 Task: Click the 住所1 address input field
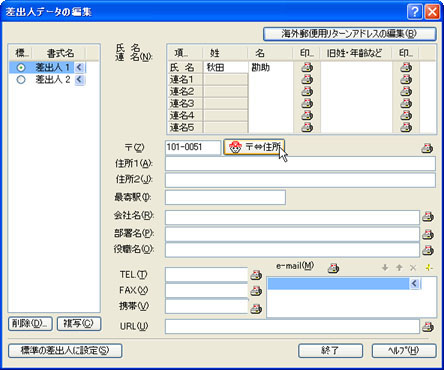point(300,164)
